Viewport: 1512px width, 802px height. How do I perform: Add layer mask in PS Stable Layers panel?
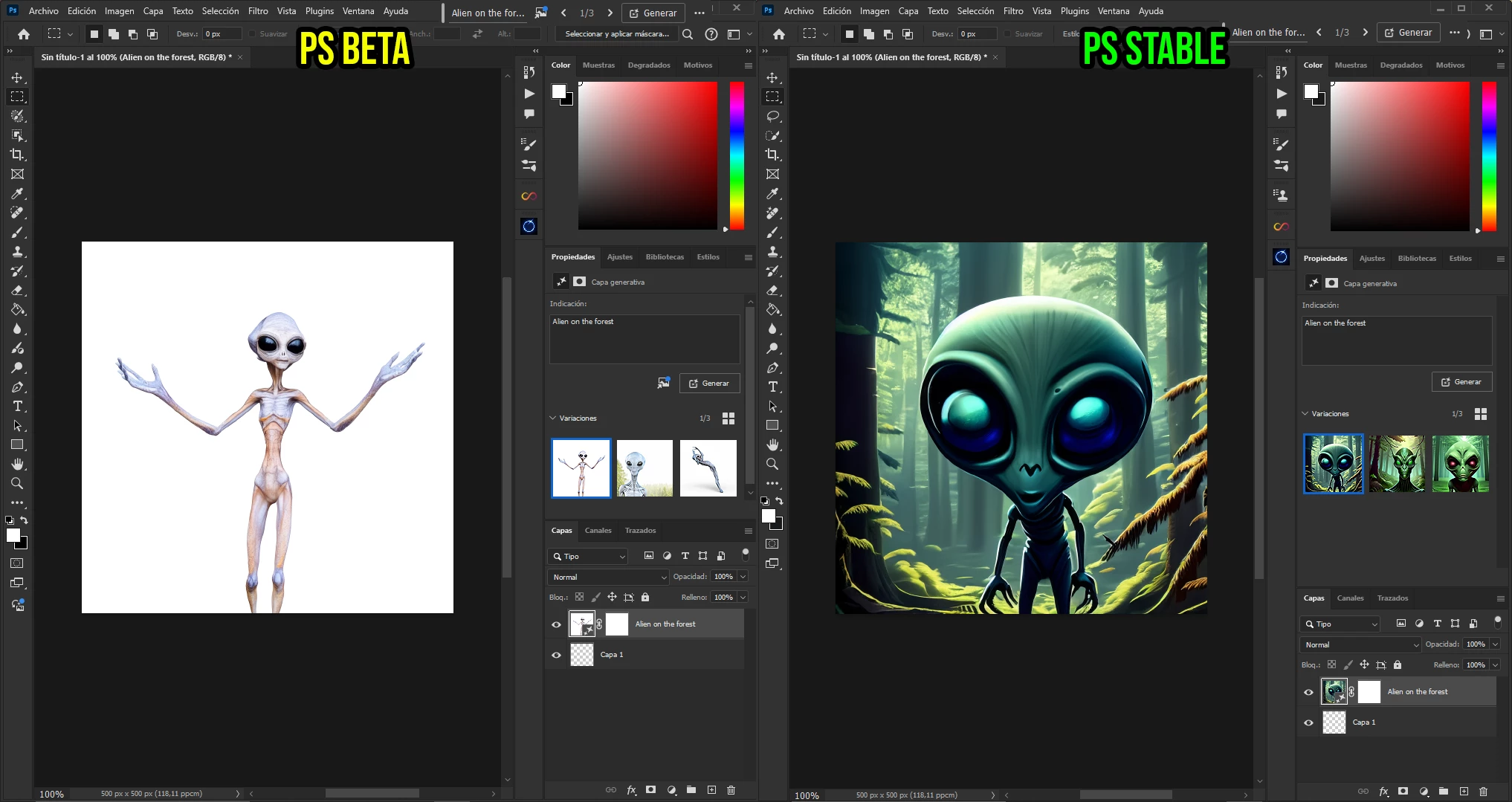(x=1403, y=792)
